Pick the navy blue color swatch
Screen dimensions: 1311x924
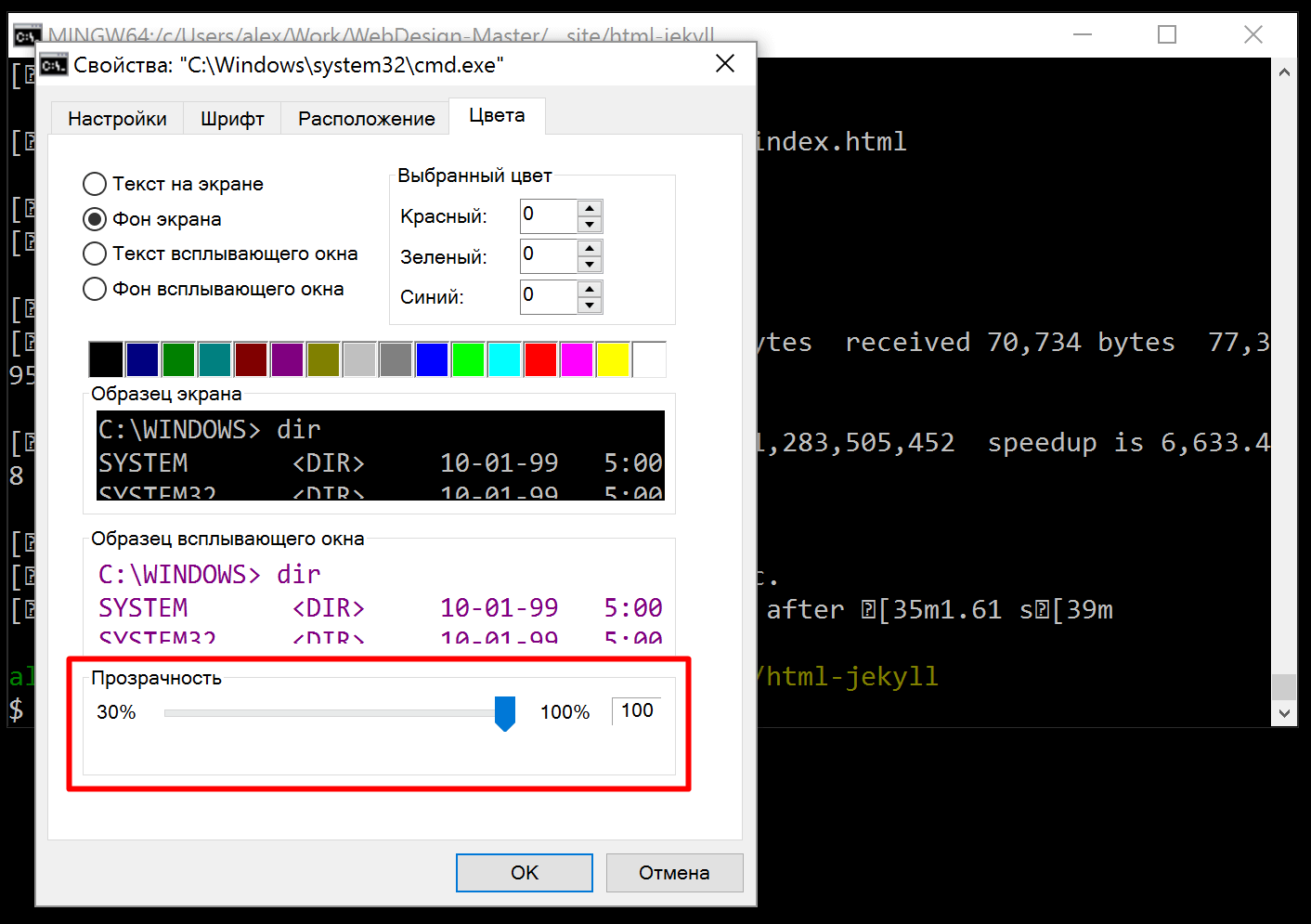point(142,359)
